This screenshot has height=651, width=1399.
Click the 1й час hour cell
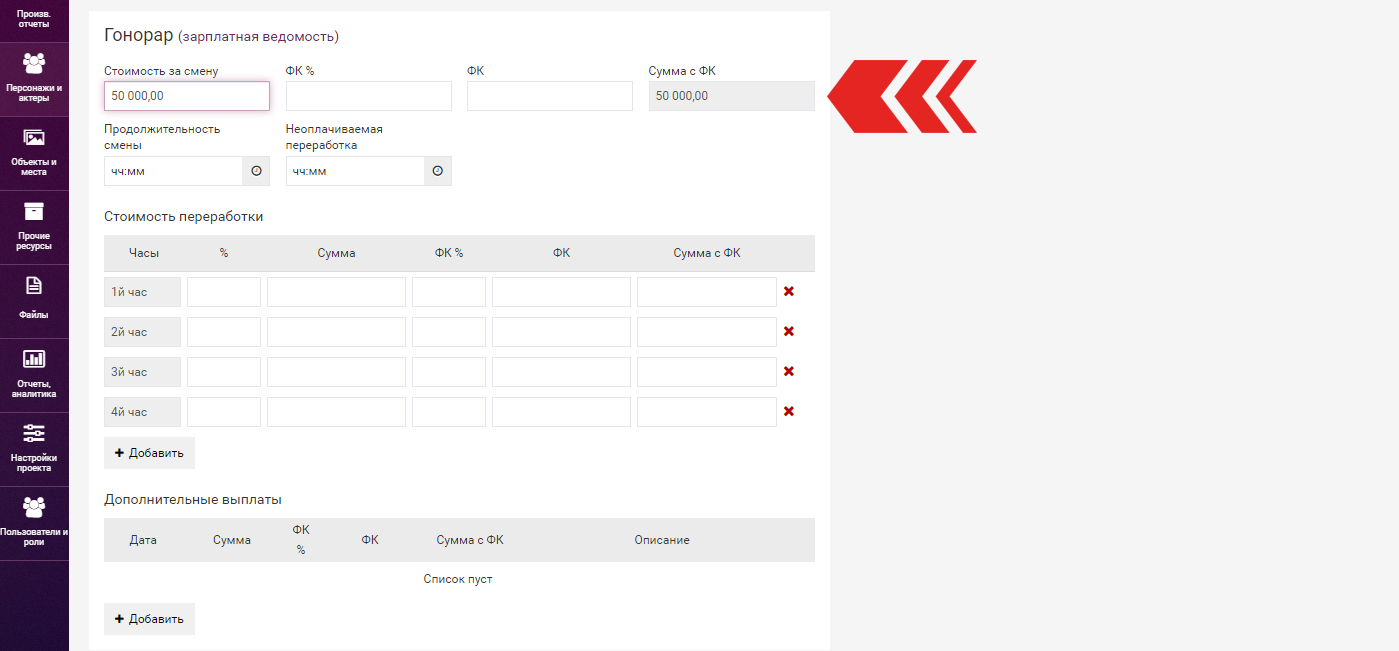pos(142,292)
